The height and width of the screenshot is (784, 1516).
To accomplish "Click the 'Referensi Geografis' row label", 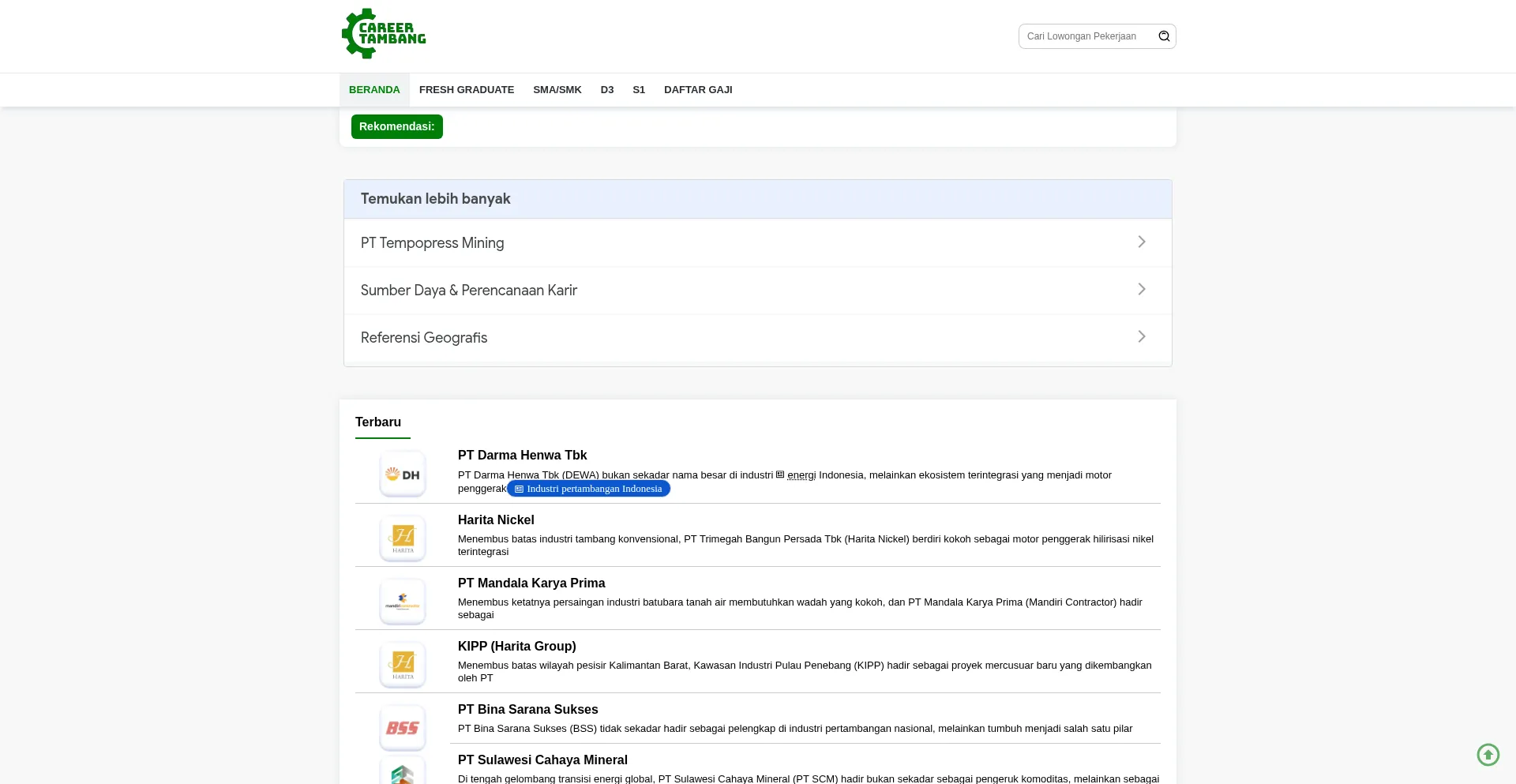I will [x=424, y=338].
